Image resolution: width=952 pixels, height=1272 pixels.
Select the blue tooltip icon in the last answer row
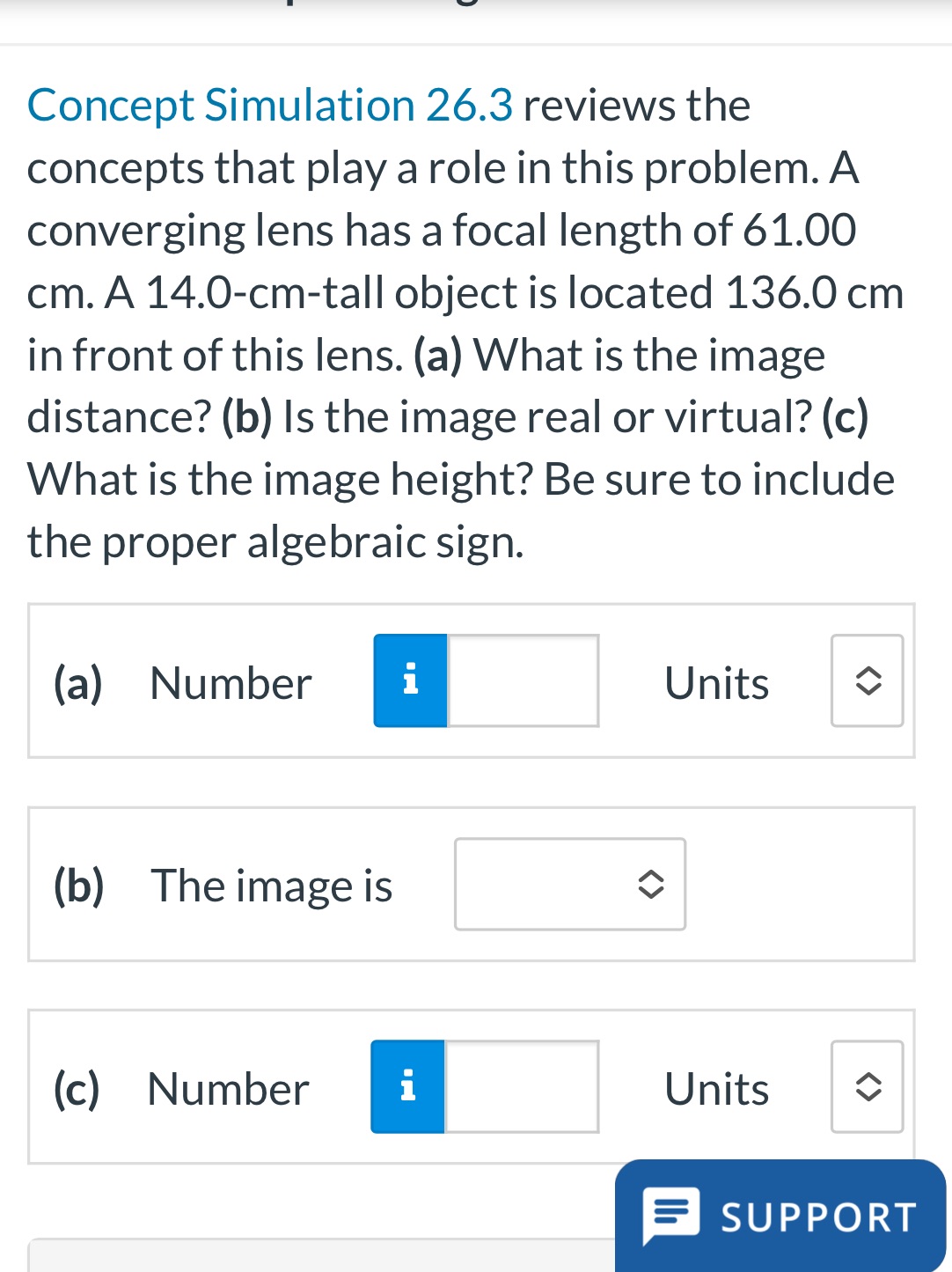coord(406,1086)
